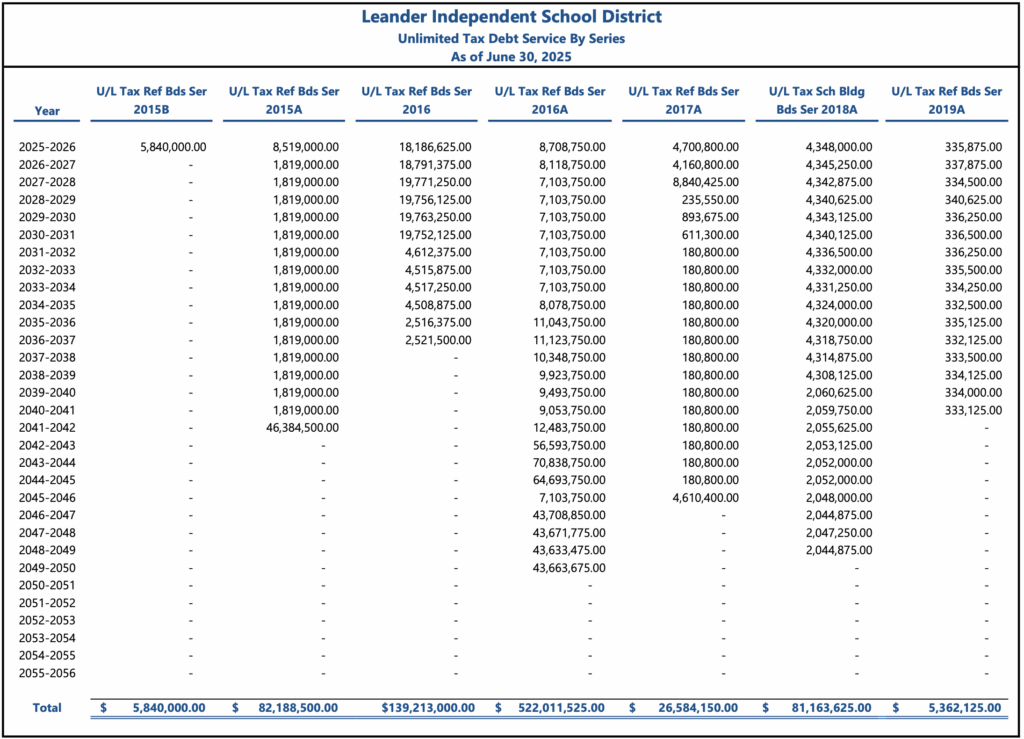Image resolution: width=1024 pixels, height=739 pixels.
Task: Click the $26,584,150.00 total
Action: coord(684,708)
